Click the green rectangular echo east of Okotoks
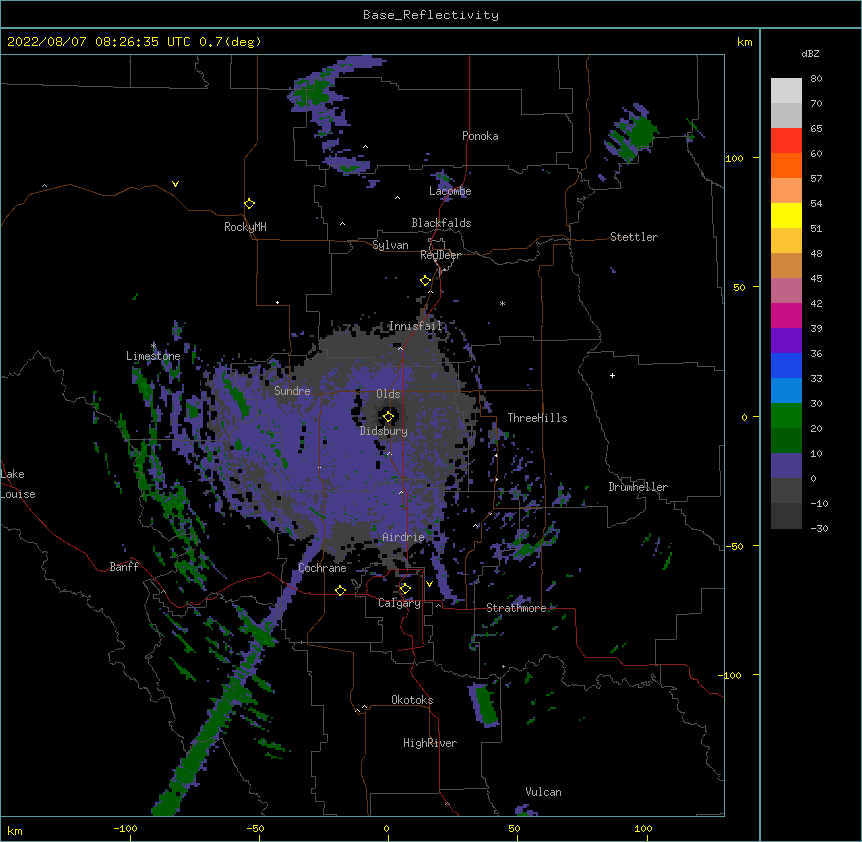The width and height of the screenshot is (862, 842). [x=485, y=705]
